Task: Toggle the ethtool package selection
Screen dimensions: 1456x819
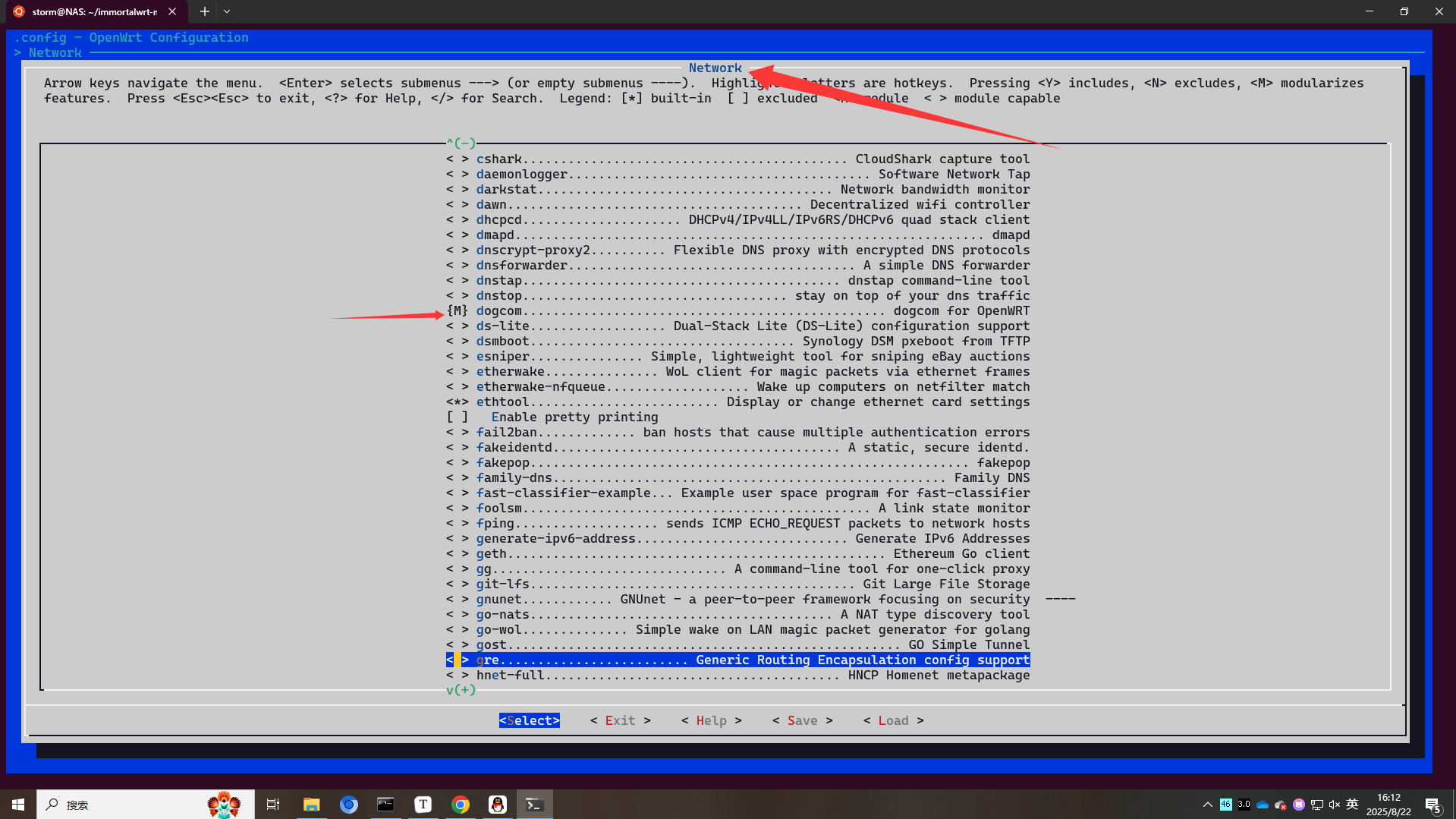Action: point(457,402)
